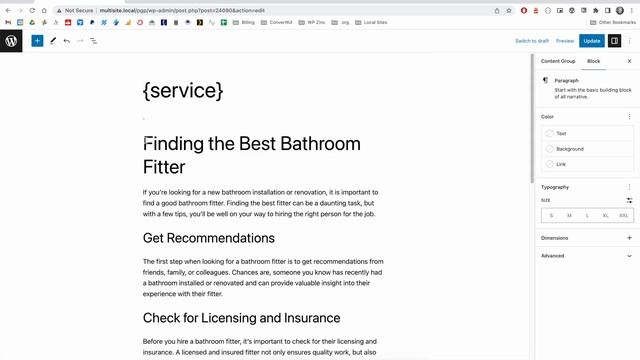Click paragraph starting 'Before you hire'
Image resolution: width=640 pixels, height=360 pixels.
point(260,347)
